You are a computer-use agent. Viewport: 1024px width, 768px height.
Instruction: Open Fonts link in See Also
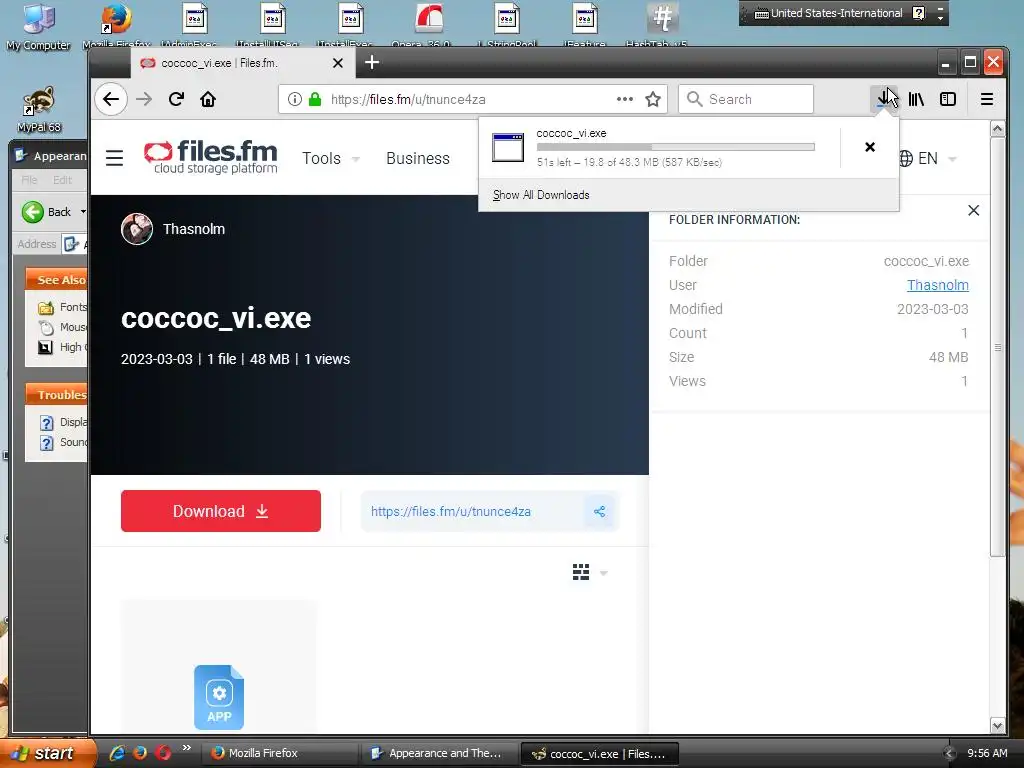point(72,307)
